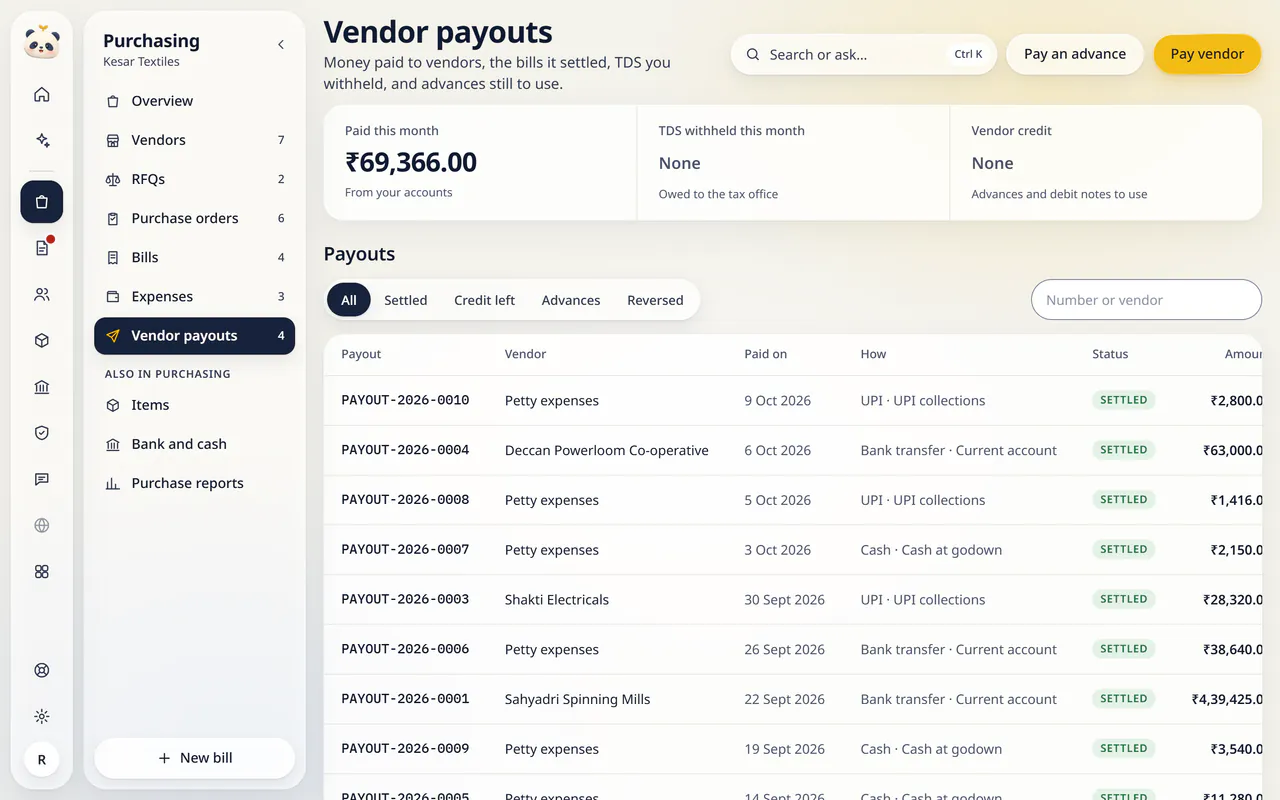Toggle the sun theme icon
Viewport: 1280px width, 800px height.
42,716
